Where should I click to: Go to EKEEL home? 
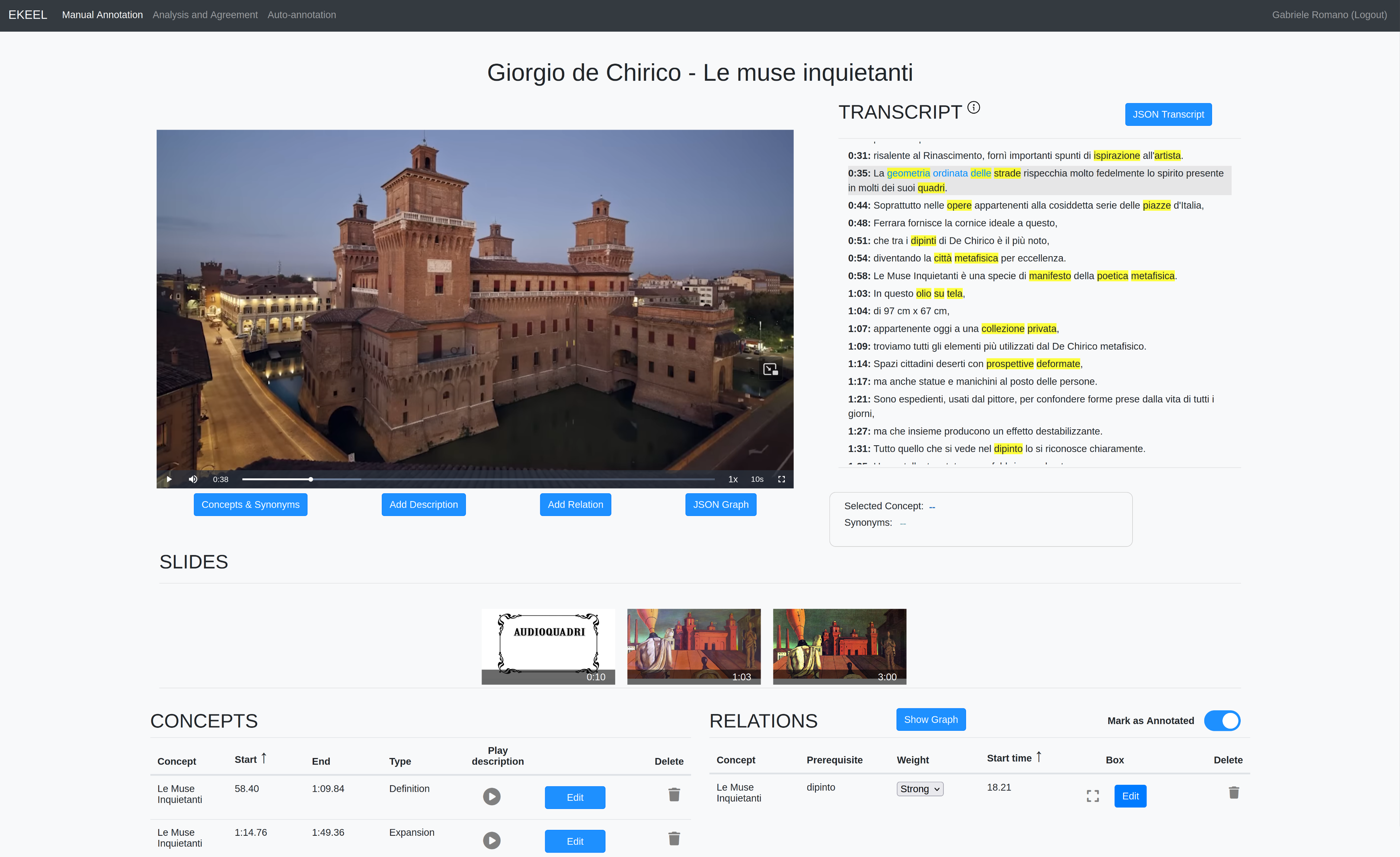(x=27, y=15)
